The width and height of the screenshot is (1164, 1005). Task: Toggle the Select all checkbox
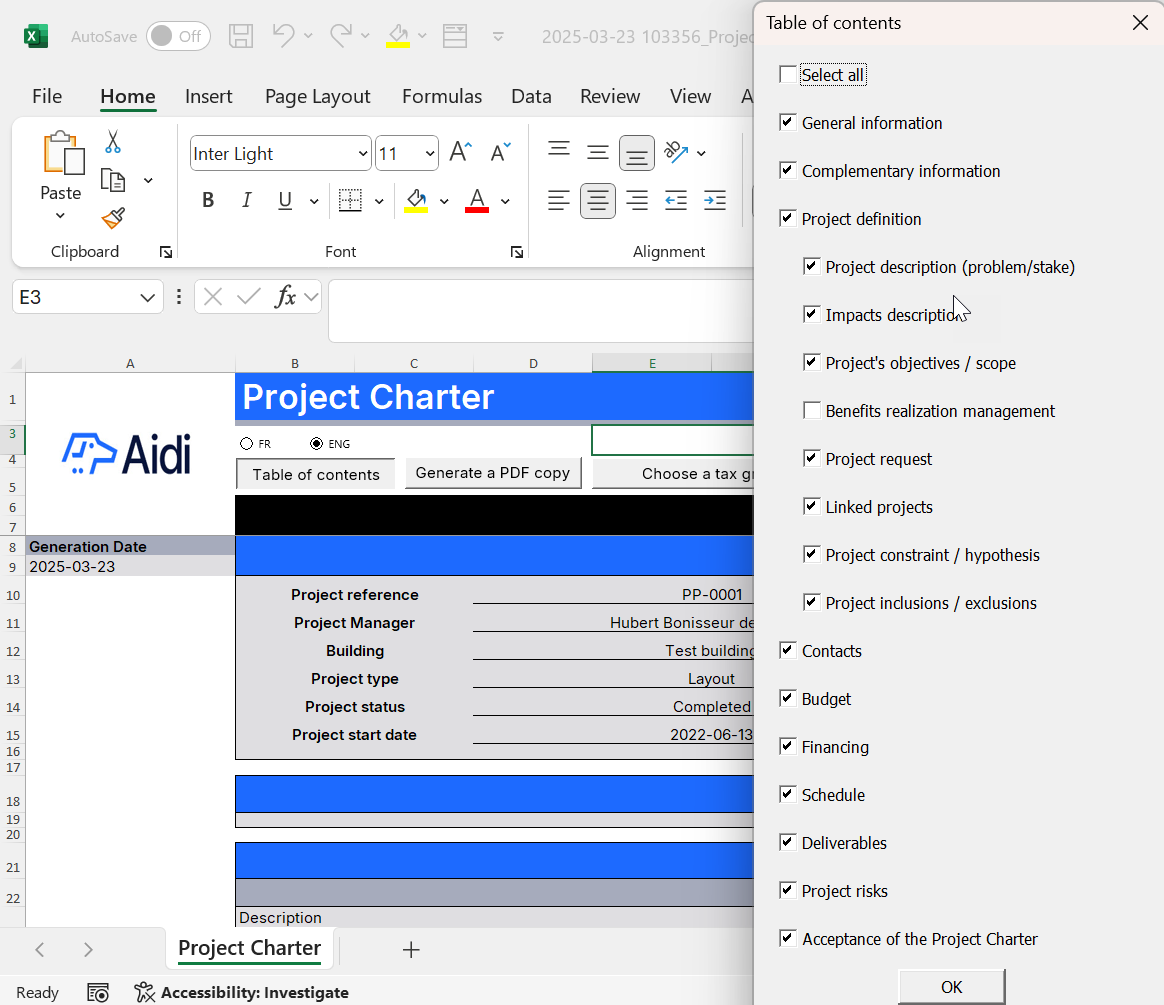(786, 74)
